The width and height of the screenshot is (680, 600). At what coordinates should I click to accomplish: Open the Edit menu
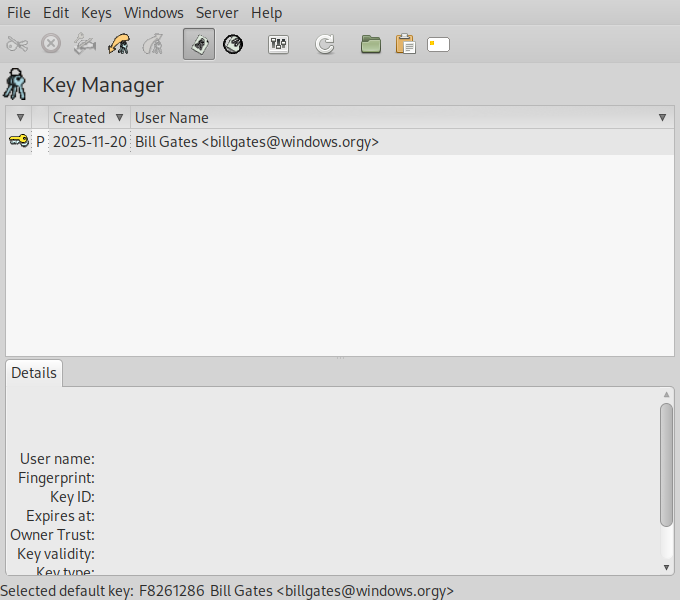(x=56, y=13)
